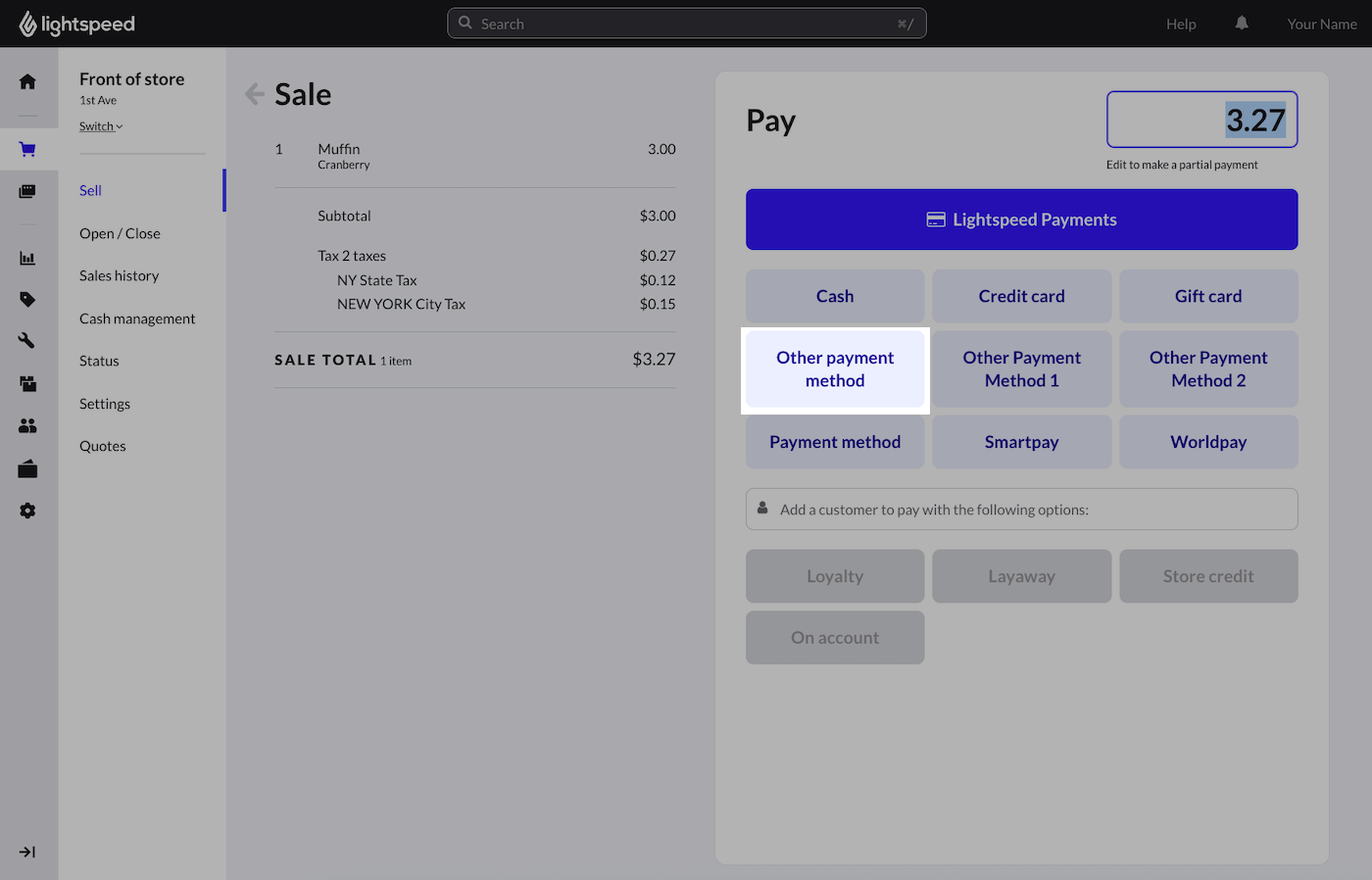Open Cash management

coord(137,318)
